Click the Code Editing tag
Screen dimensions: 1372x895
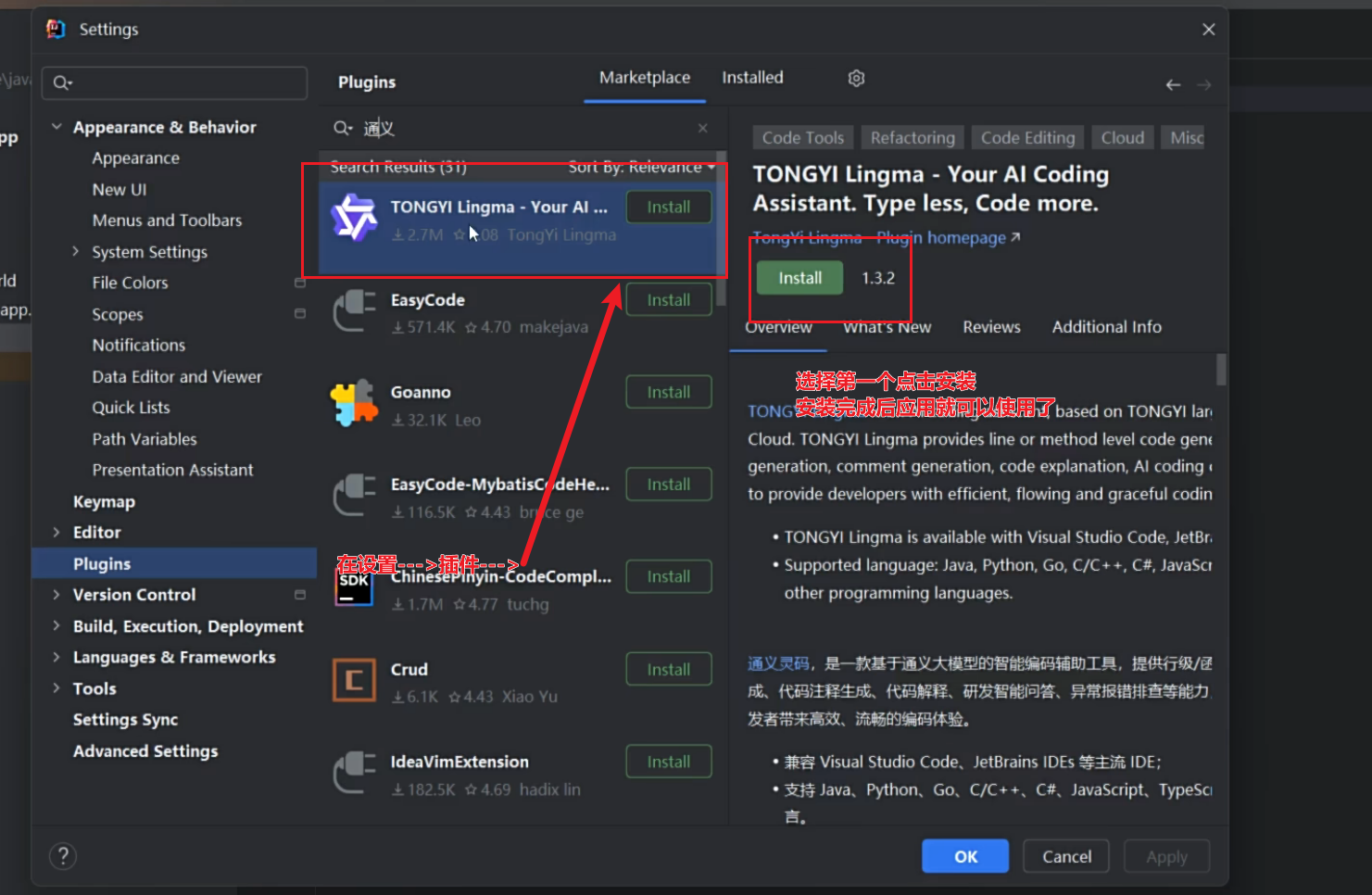(x=1027, y=138)
